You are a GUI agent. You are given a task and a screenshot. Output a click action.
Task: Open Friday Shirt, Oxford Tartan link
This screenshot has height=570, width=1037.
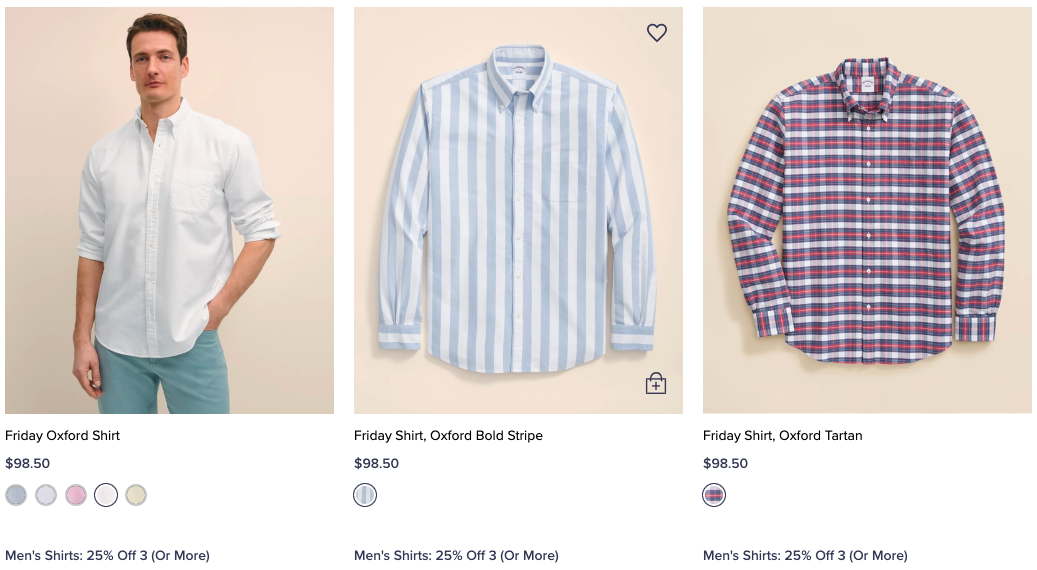[782, 436]
